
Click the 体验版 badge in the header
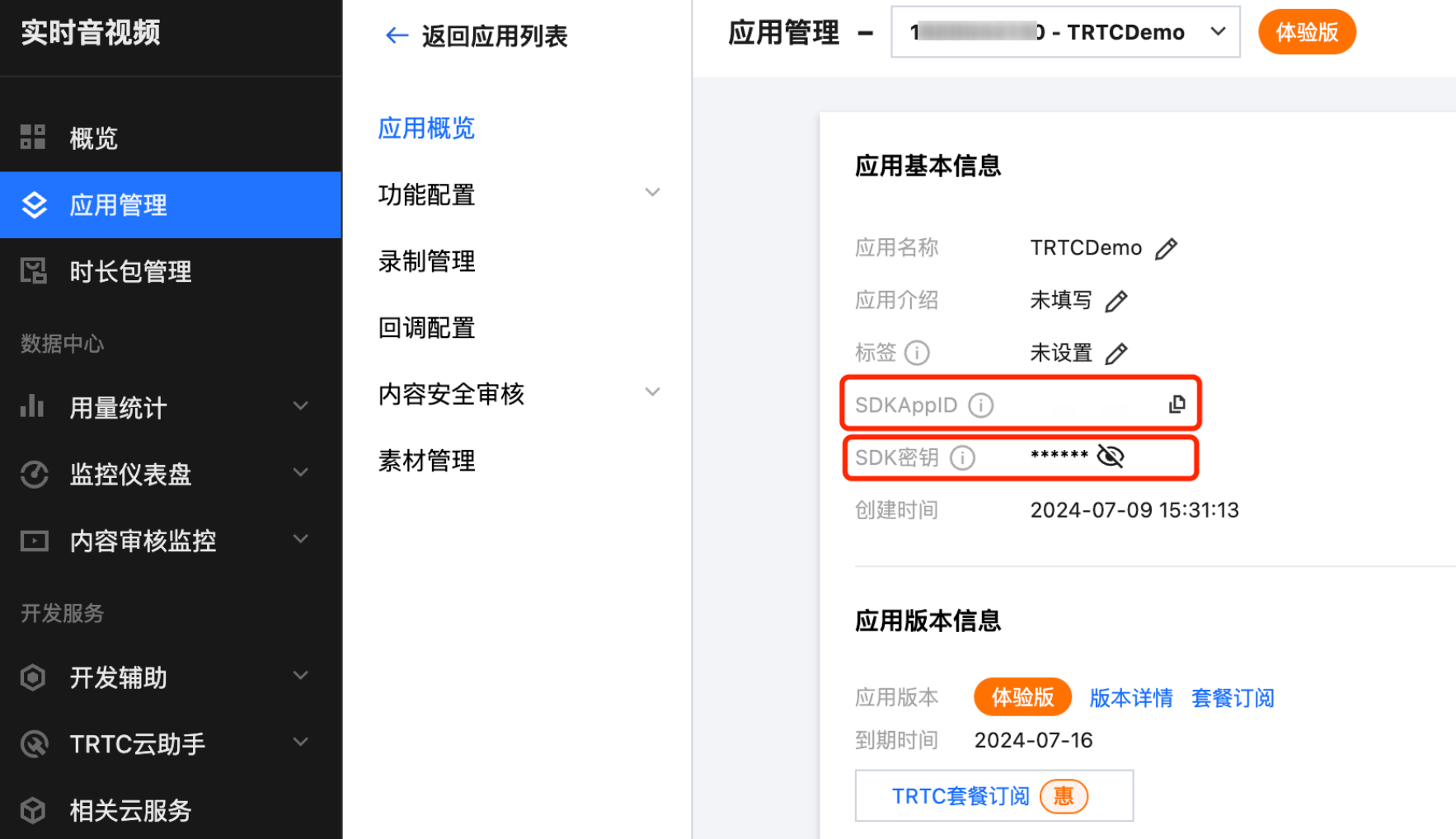pyautogui.click(x=1307, y=32)
